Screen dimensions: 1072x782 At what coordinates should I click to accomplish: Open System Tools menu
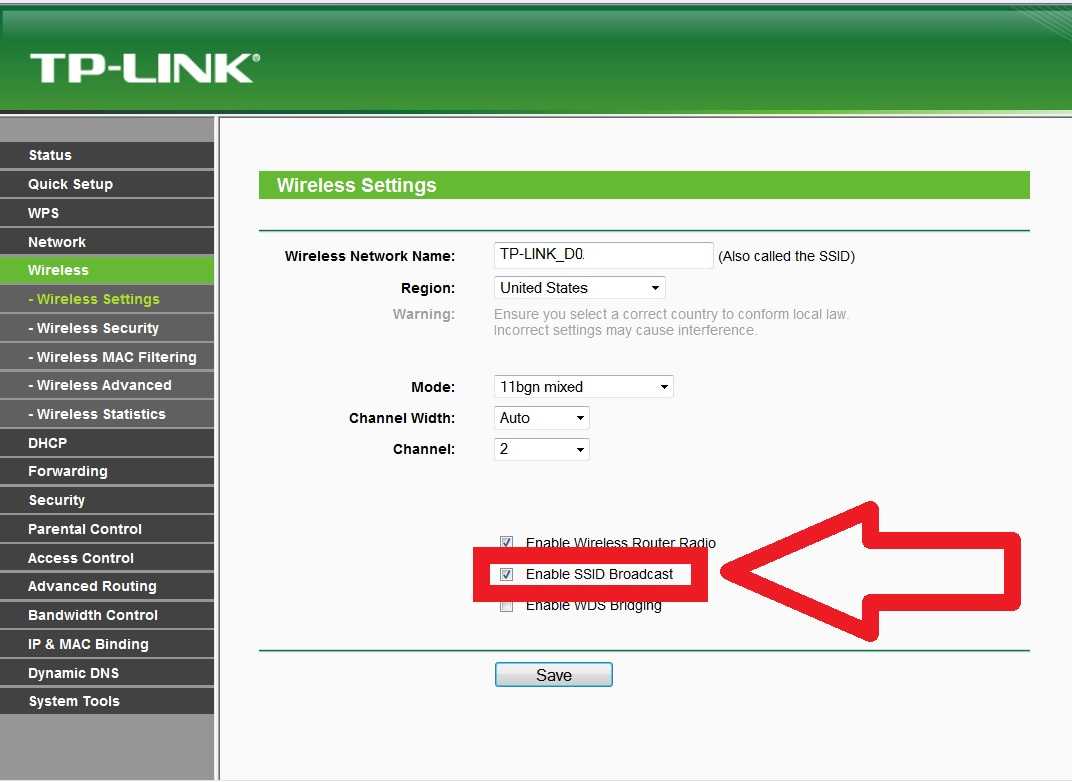click(x=107, y=701)
